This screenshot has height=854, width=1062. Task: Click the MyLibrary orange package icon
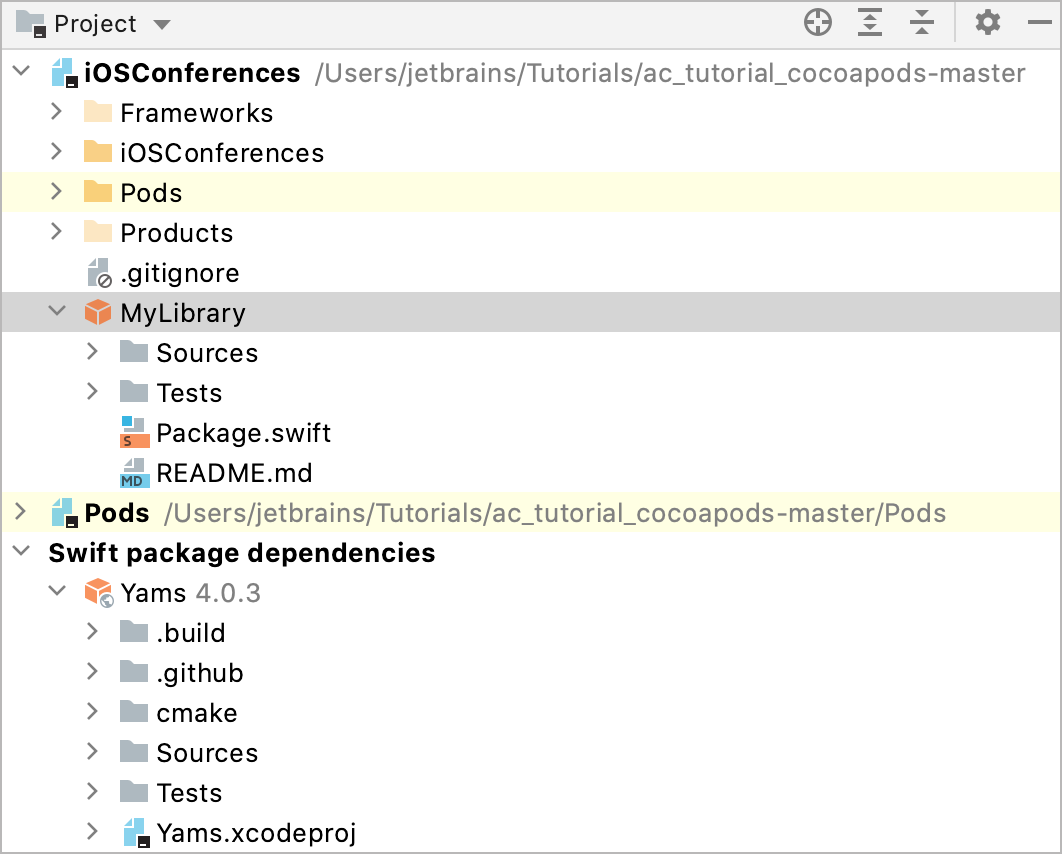pyautogui.click(x=98, y=313)
